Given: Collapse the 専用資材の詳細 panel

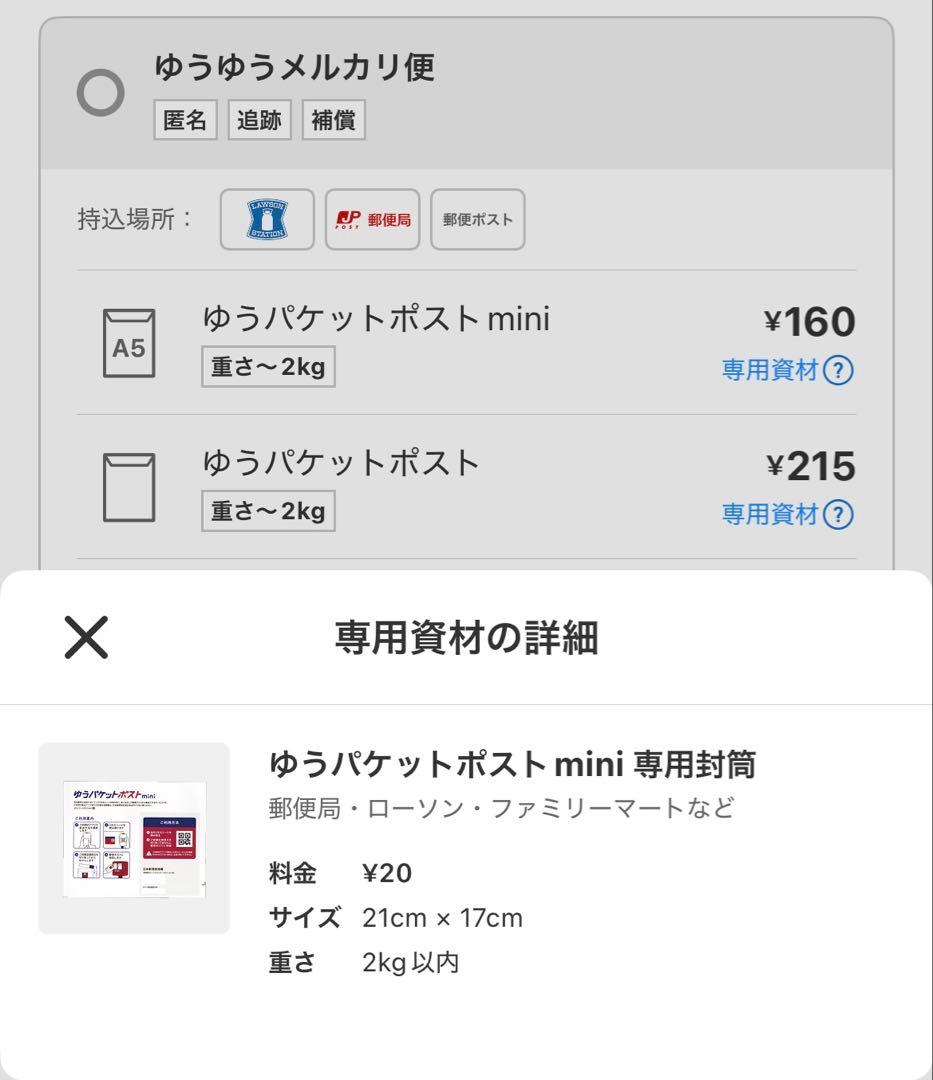Looking at the screenshot, I should tap(88, 638).
